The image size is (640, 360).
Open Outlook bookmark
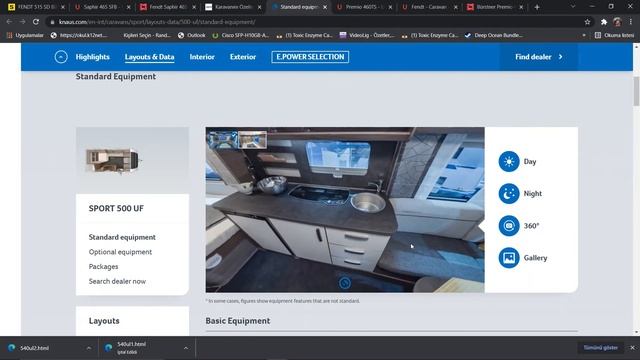pyautogui.click(x=192, y=36)
